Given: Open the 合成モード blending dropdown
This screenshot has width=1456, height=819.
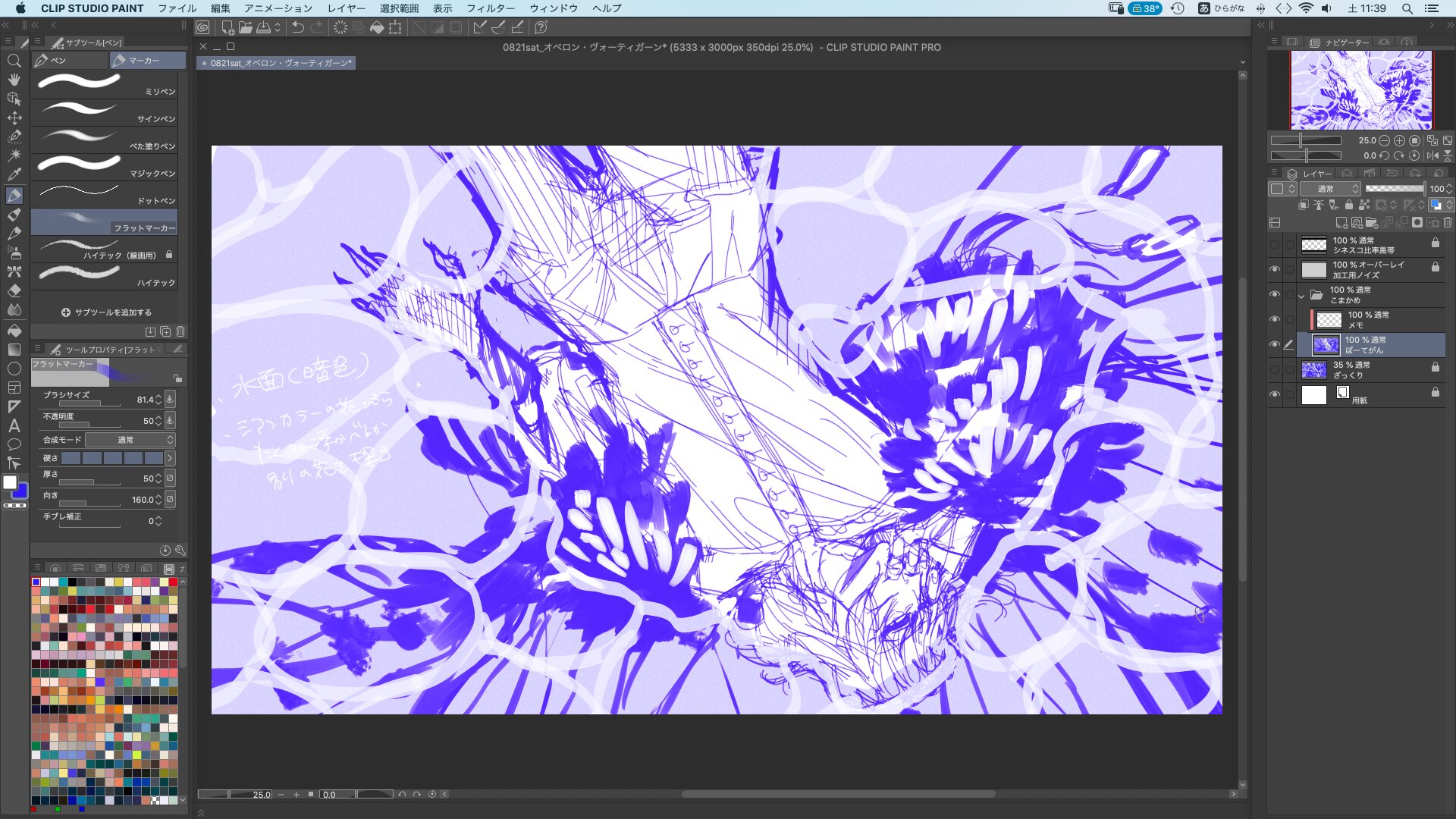Looking at the screenshot, I should (x=130, y=440).
